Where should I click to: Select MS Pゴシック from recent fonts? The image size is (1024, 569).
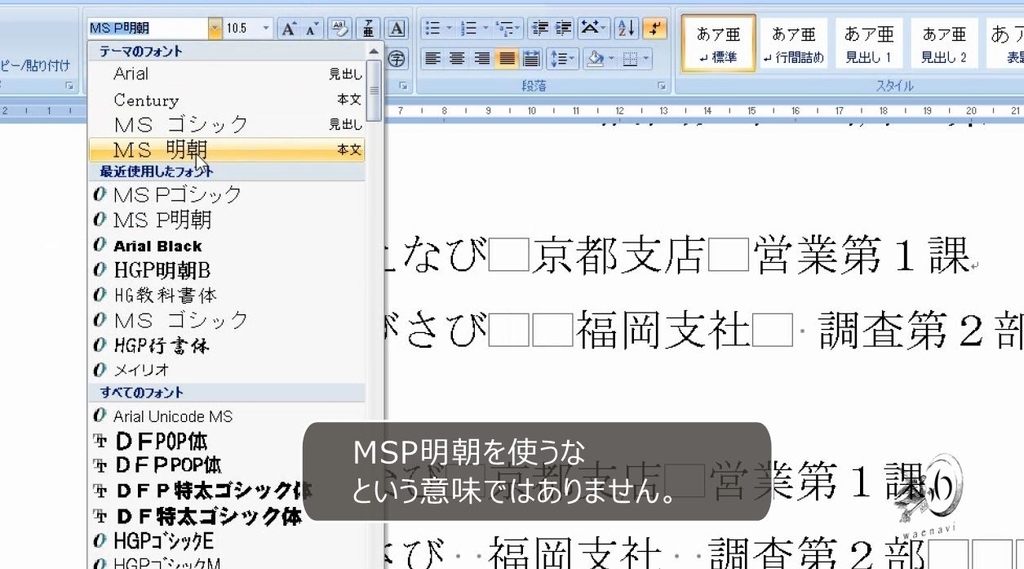(x=227, y=195)
